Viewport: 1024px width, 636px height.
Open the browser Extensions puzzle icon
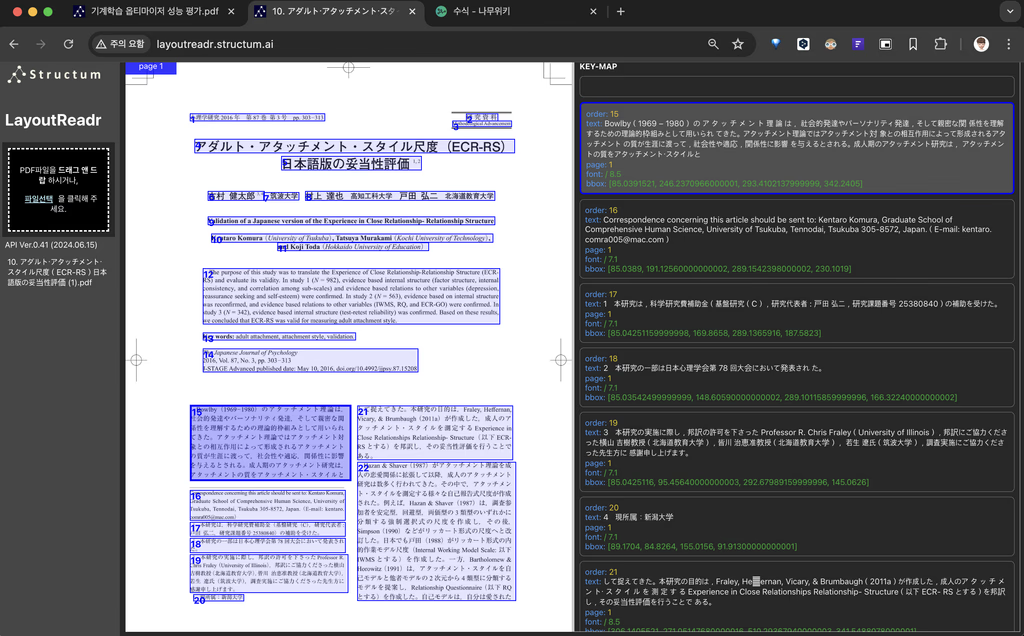tap(940, 44)
